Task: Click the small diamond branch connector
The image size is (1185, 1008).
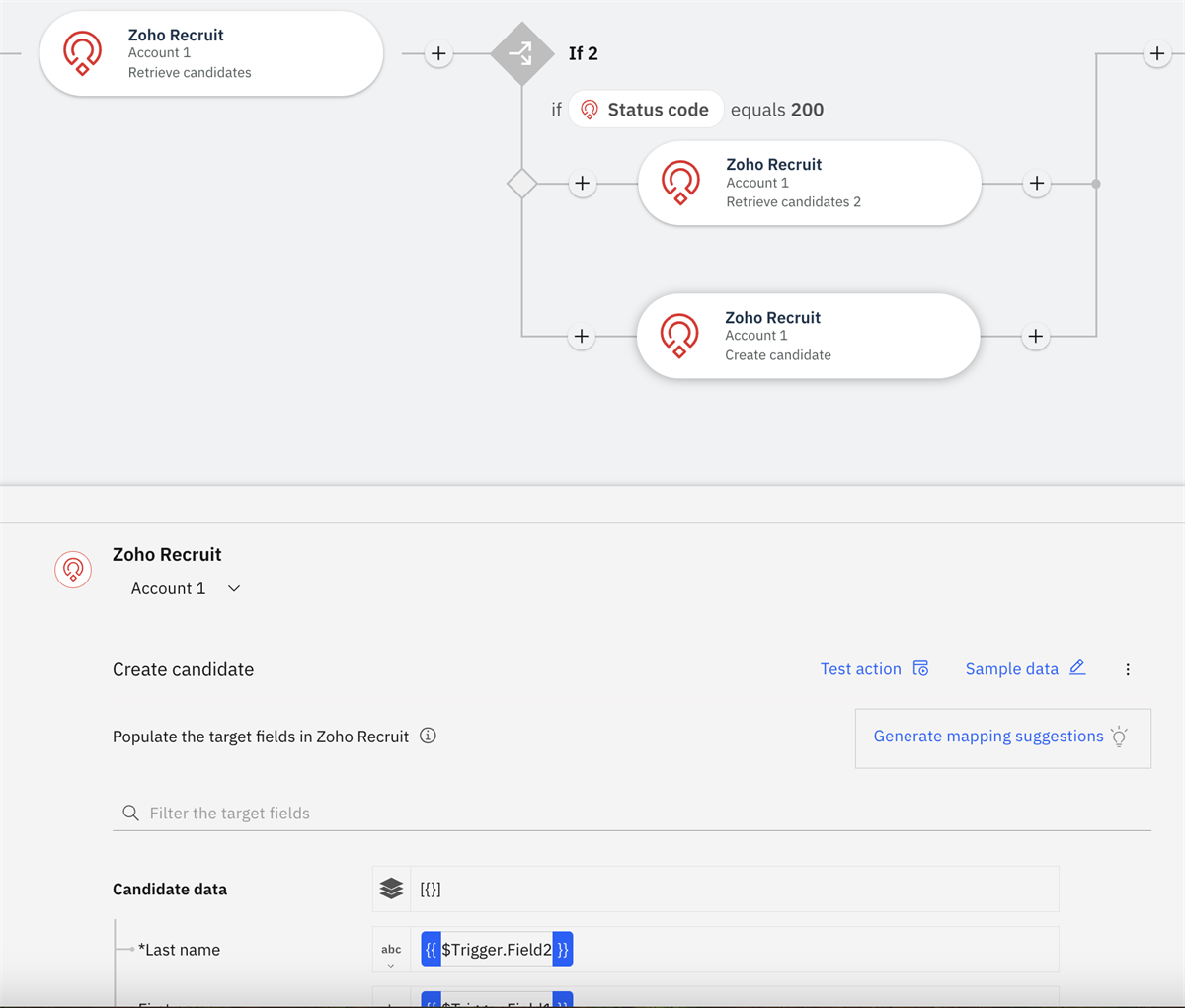Action: [x=521, y=183]
